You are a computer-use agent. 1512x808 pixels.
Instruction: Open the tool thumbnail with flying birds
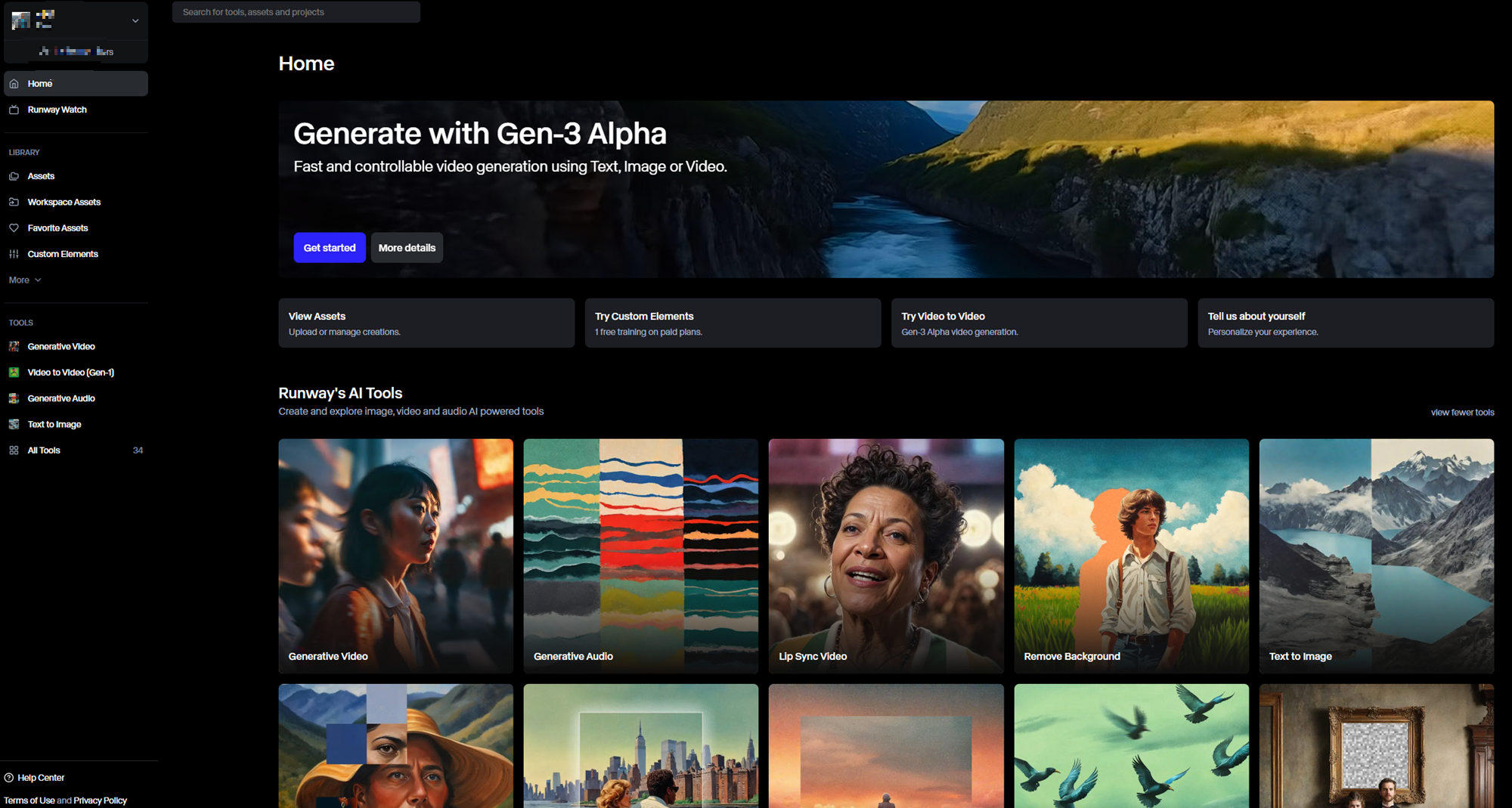pyautogui.click(x=1131, y=746)
